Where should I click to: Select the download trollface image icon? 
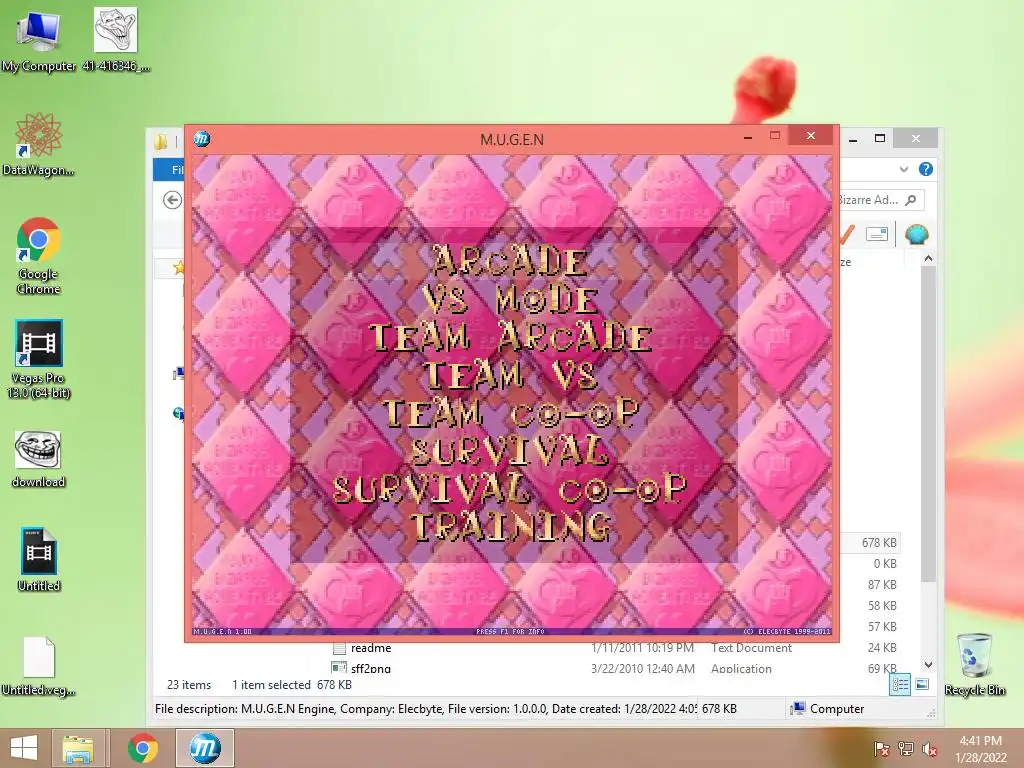tap(39, 459)
